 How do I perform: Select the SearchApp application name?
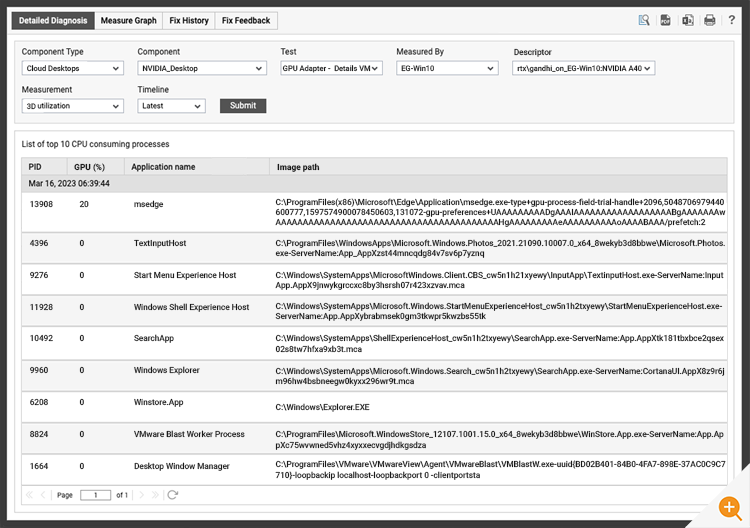(x=154, y=338)
